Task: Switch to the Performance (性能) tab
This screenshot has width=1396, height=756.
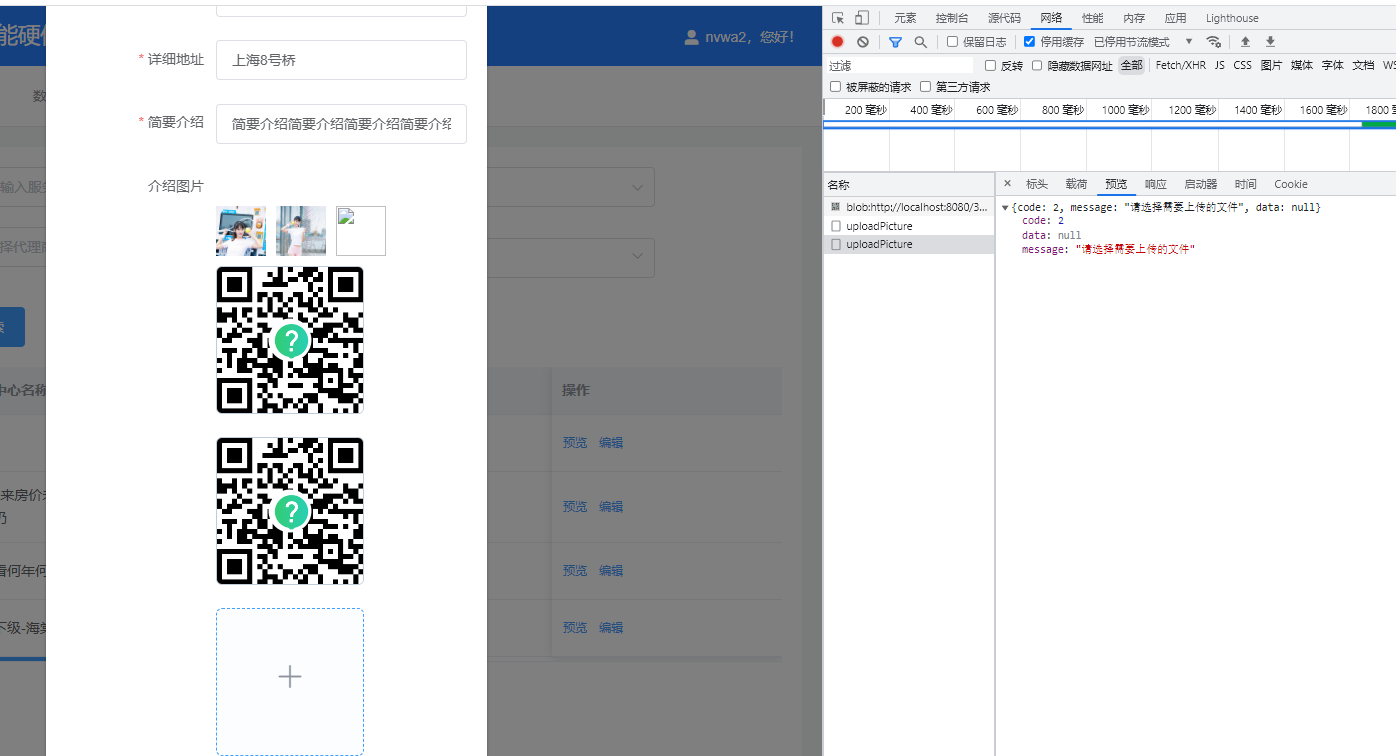Action: [1093, 18]
